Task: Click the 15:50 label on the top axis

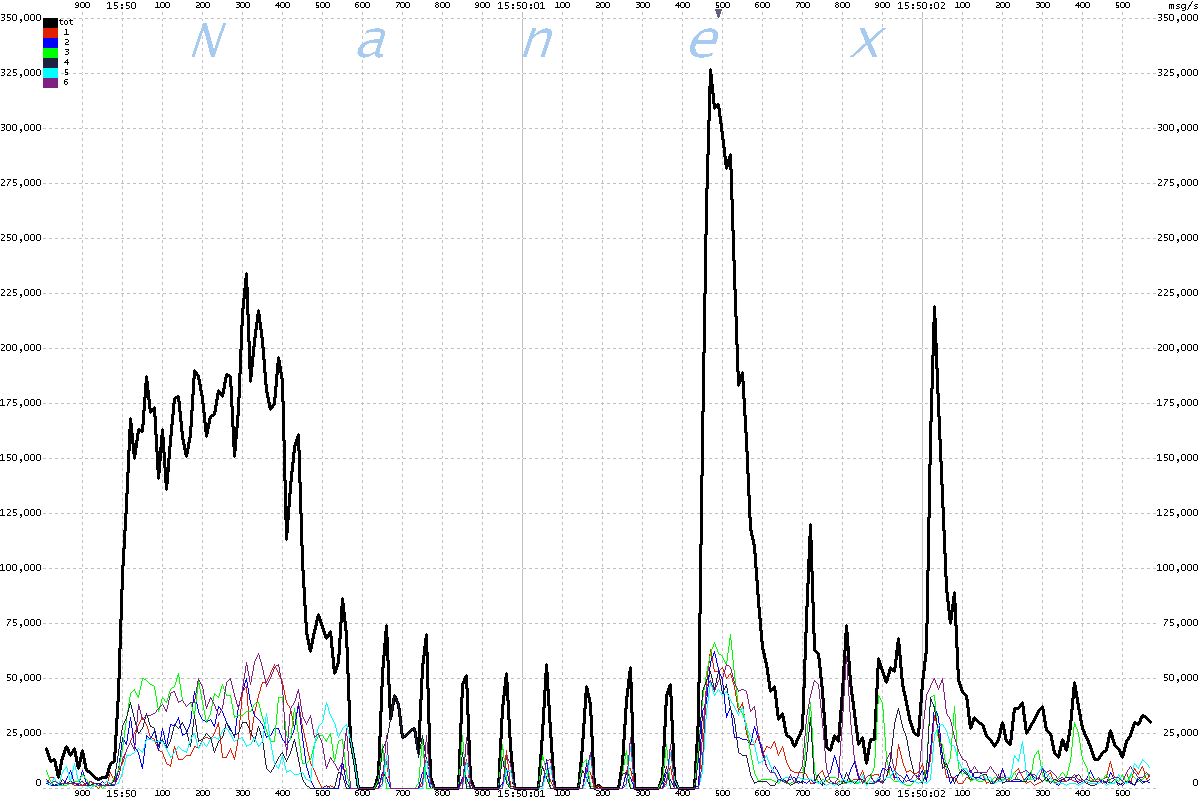Action: pyautogui.click(x=121, y=5)
